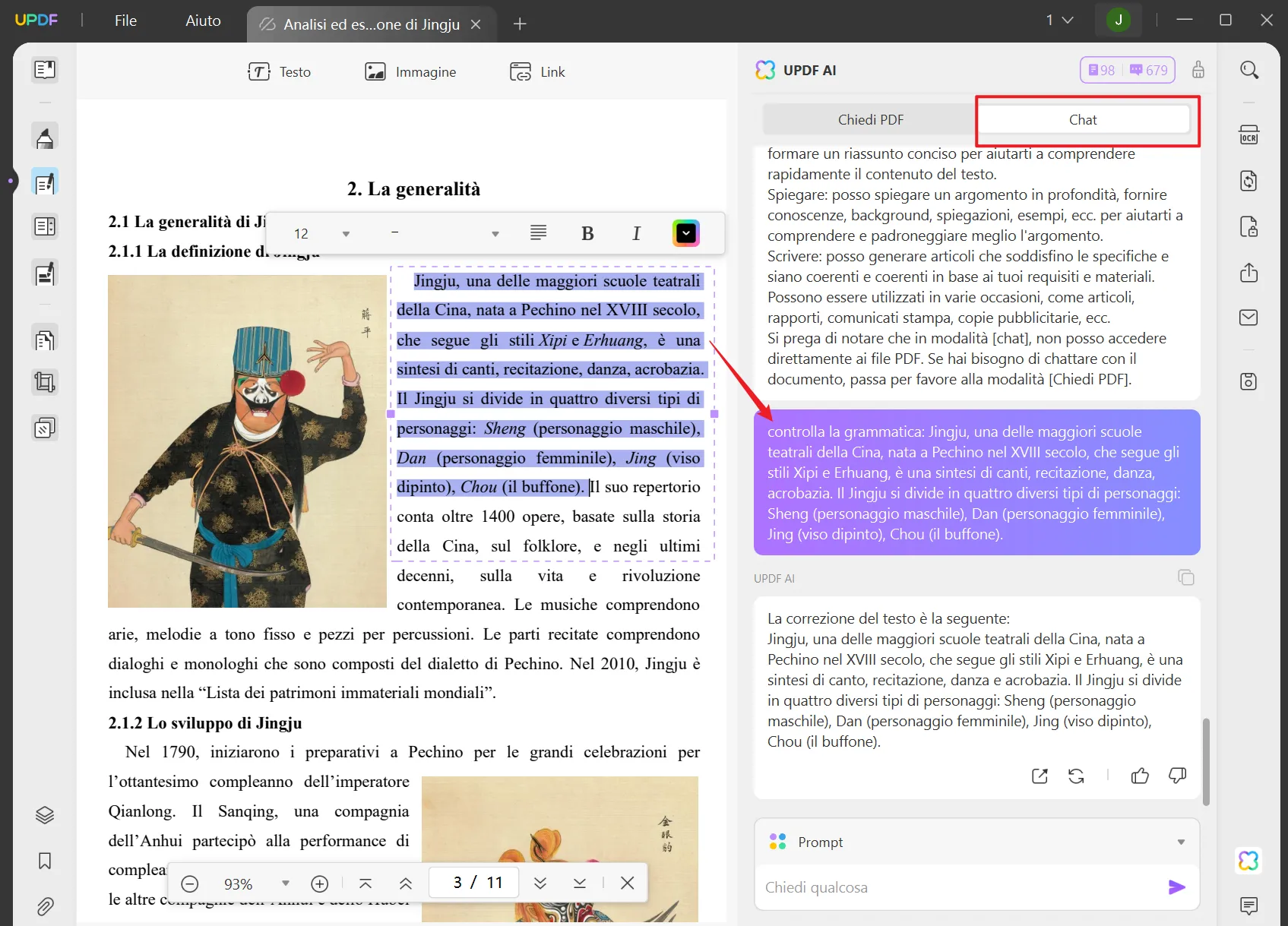Zoom in with the plus button
Viewport: 1288px width, 926px height.
pyautogui.click(x=320, y=883)
